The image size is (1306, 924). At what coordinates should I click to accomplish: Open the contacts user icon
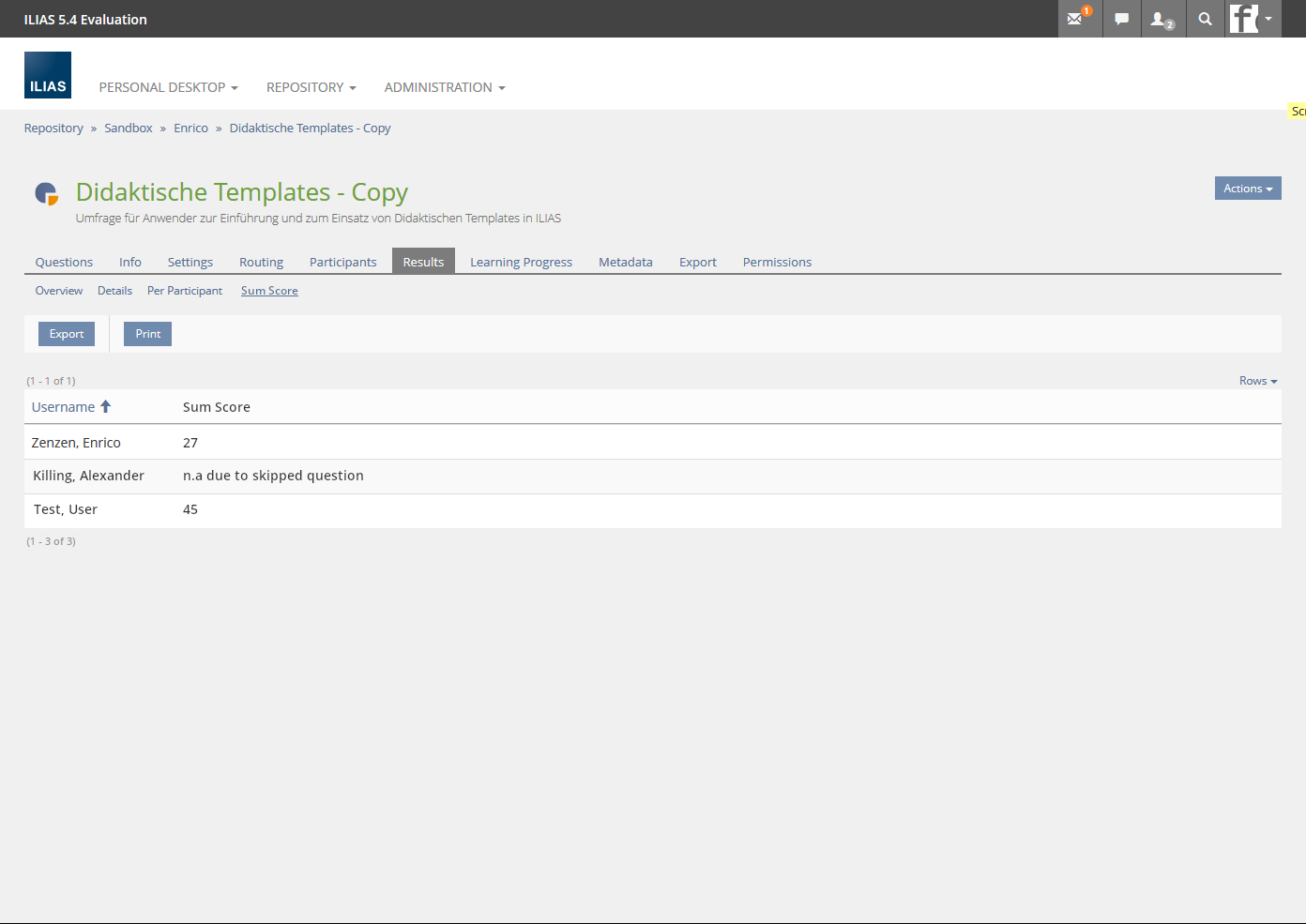pyautogui.click(x=1162, y=19)
